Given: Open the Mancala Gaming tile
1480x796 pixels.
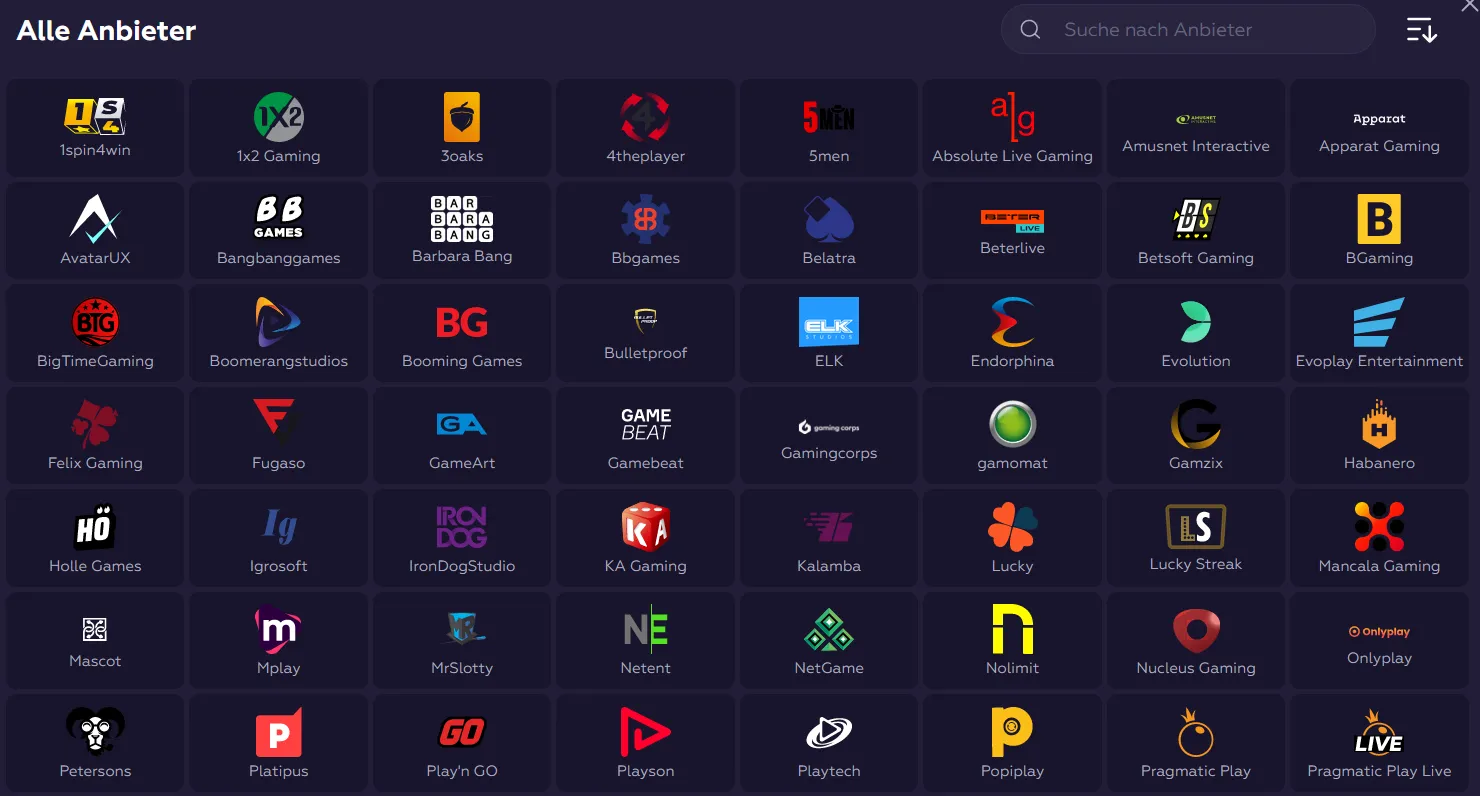Looking at the screenshot, I should pyautogui.click(x=1379, y=538).
